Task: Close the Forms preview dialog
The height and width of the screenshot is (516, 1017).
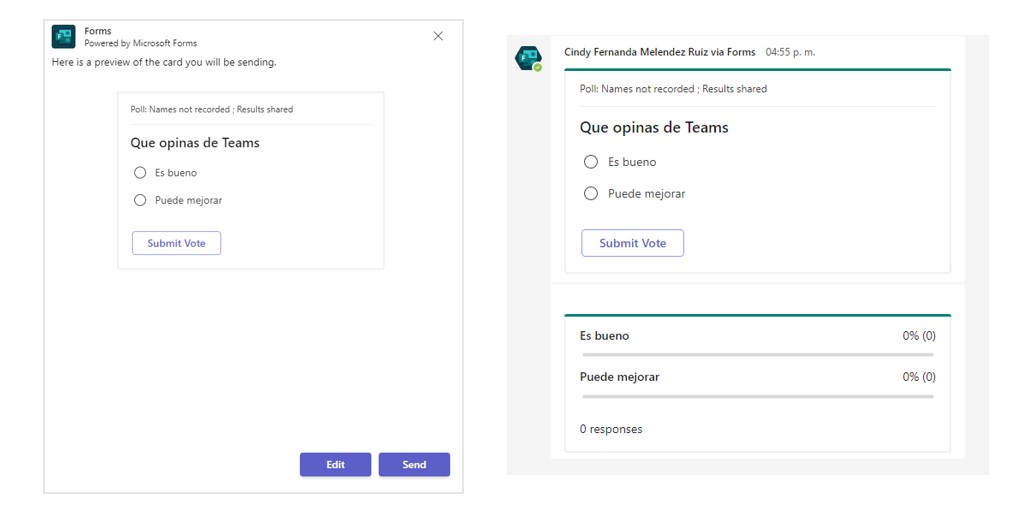Action: 438,36
